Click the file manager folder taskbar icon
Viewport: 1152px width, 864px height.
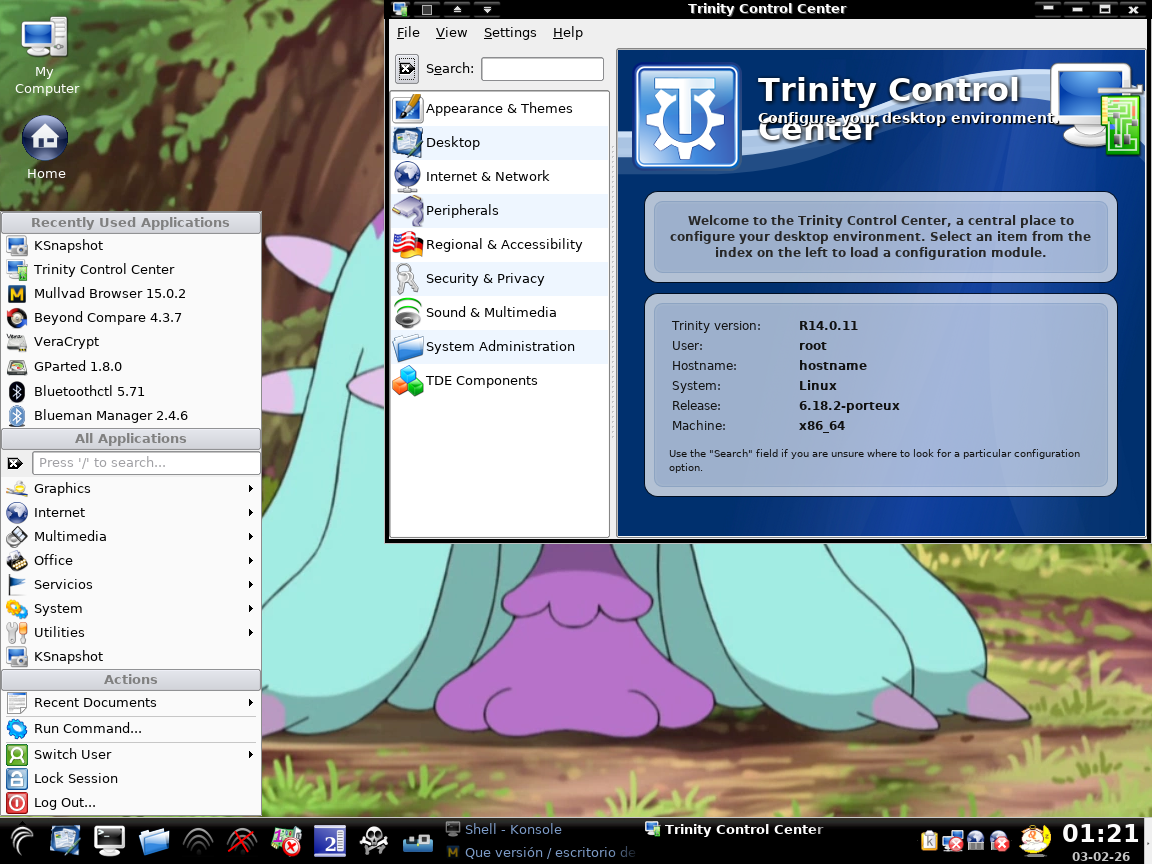(154, 840)
